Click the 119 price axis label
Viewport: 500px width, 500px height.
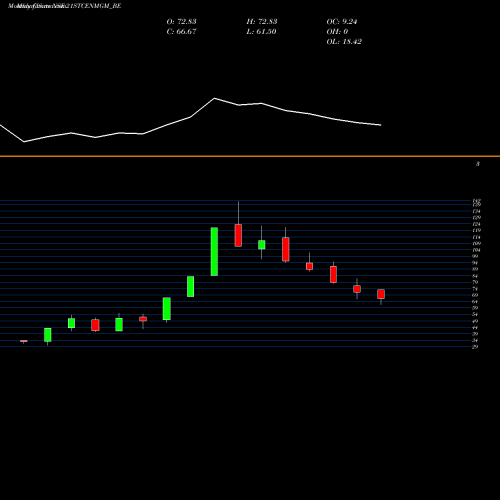[476, 231]
